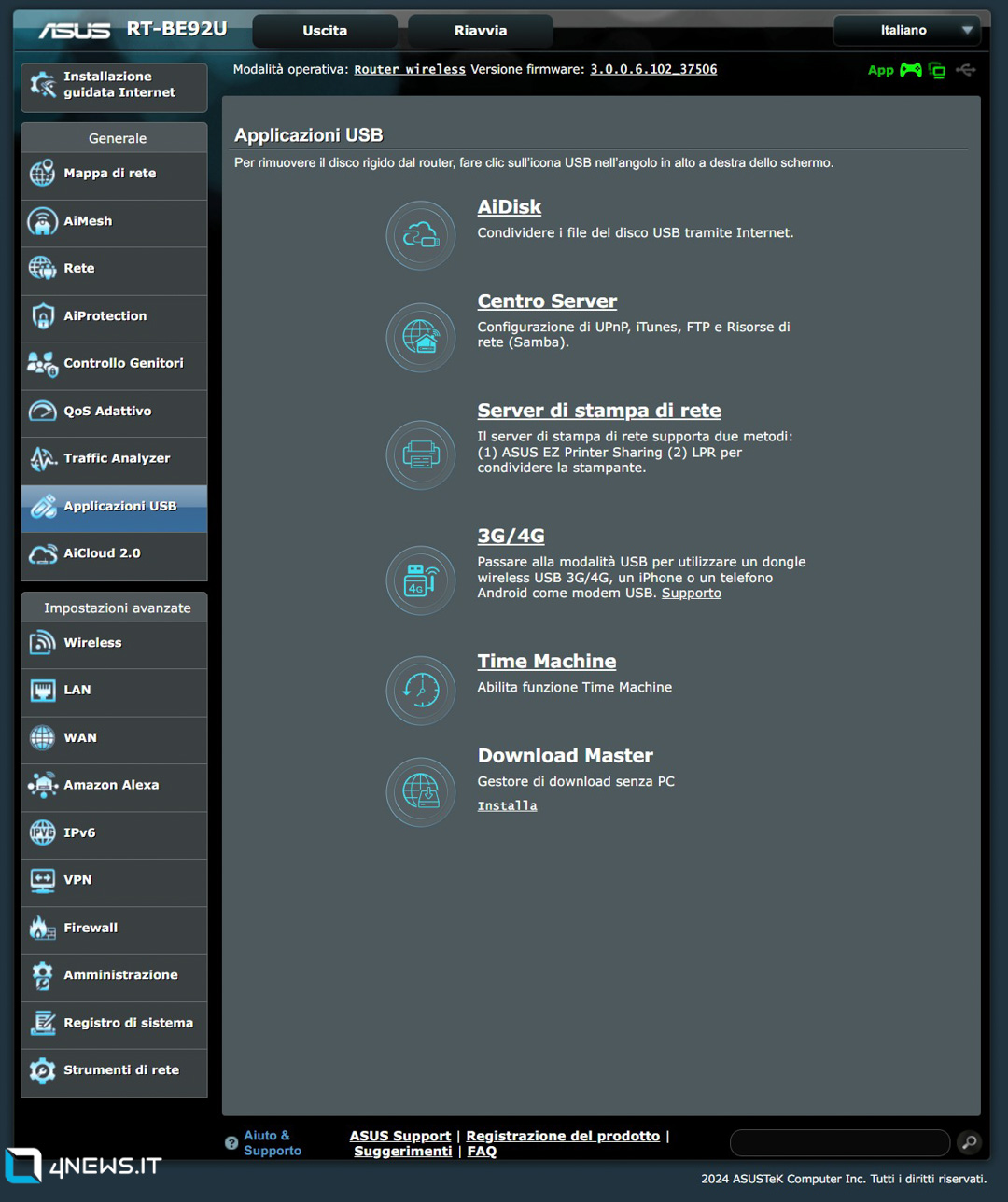The height and width of the screenshot is (1202, 1008).
Task: Click the Controllo Genitori people icon
Action: [x=42, y=364]
